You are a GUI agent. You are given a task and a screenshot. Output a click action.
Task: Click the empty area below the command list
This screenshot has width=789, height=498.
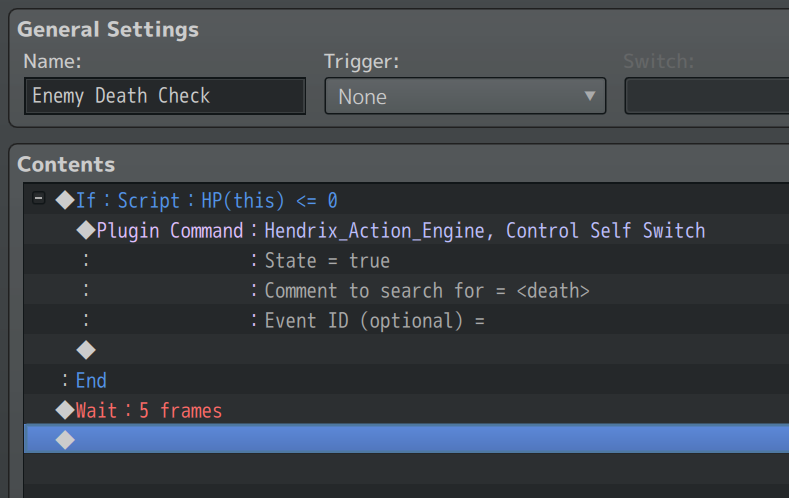coord(407,475)
